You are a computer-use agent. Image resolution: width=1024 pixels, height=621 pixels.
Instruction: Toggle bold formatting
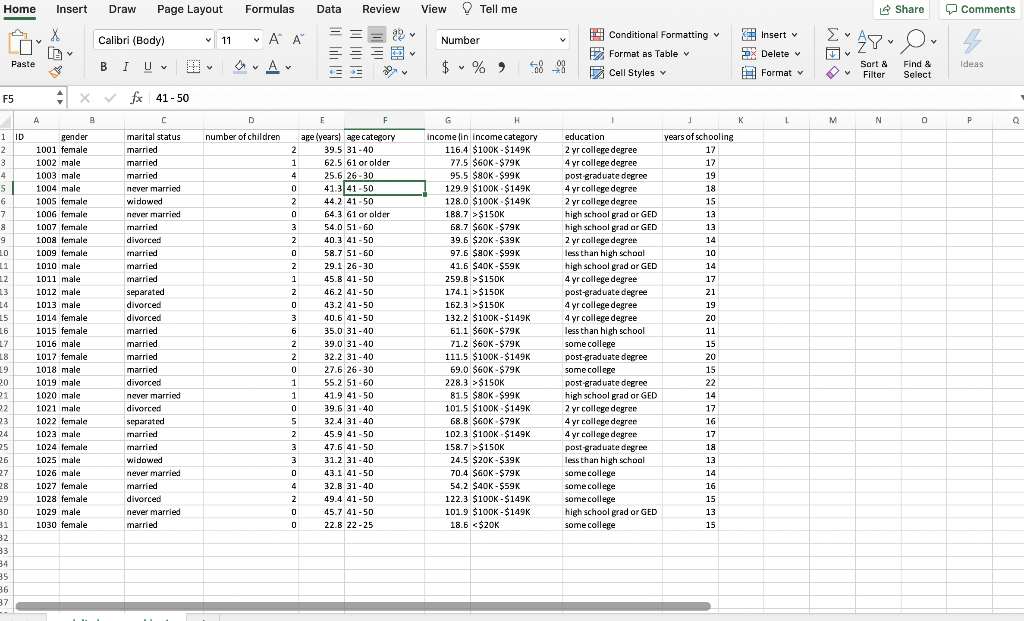click(103, 64)
